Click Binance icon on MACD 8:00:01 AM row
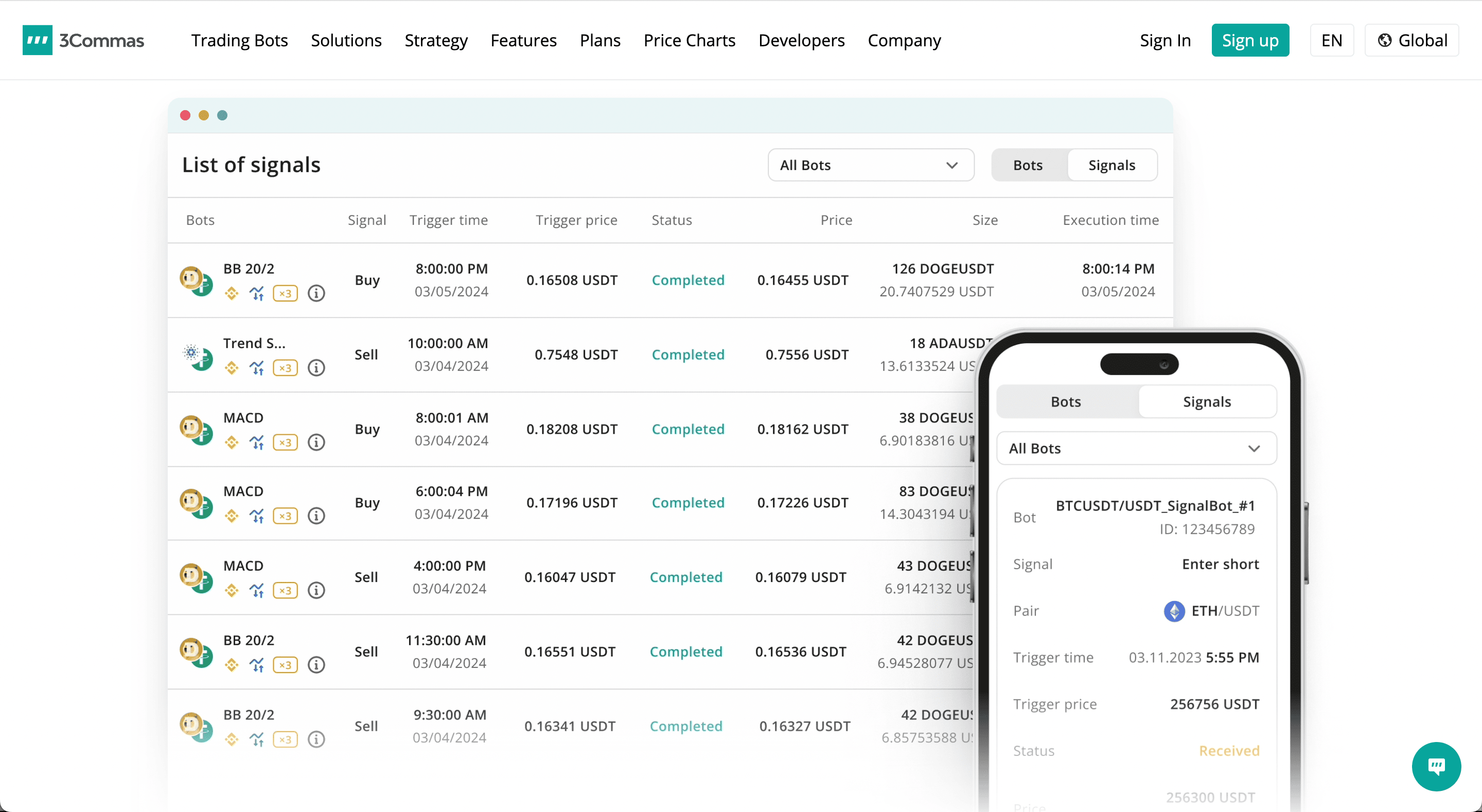The width and height of the screenshot is (1482, 812). click(x=231, y=442)
